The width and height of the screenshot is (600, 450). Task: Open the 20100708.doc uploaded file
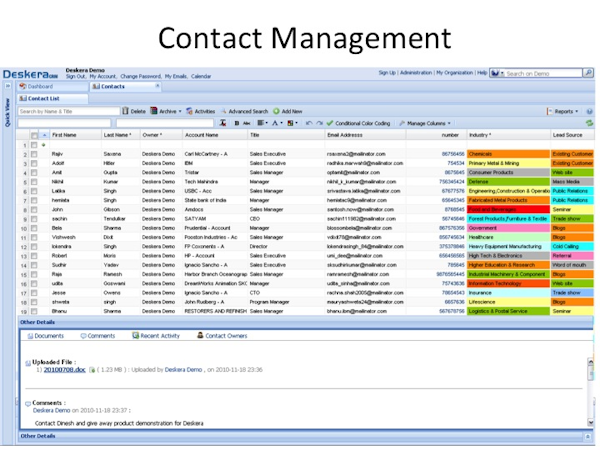64,370
